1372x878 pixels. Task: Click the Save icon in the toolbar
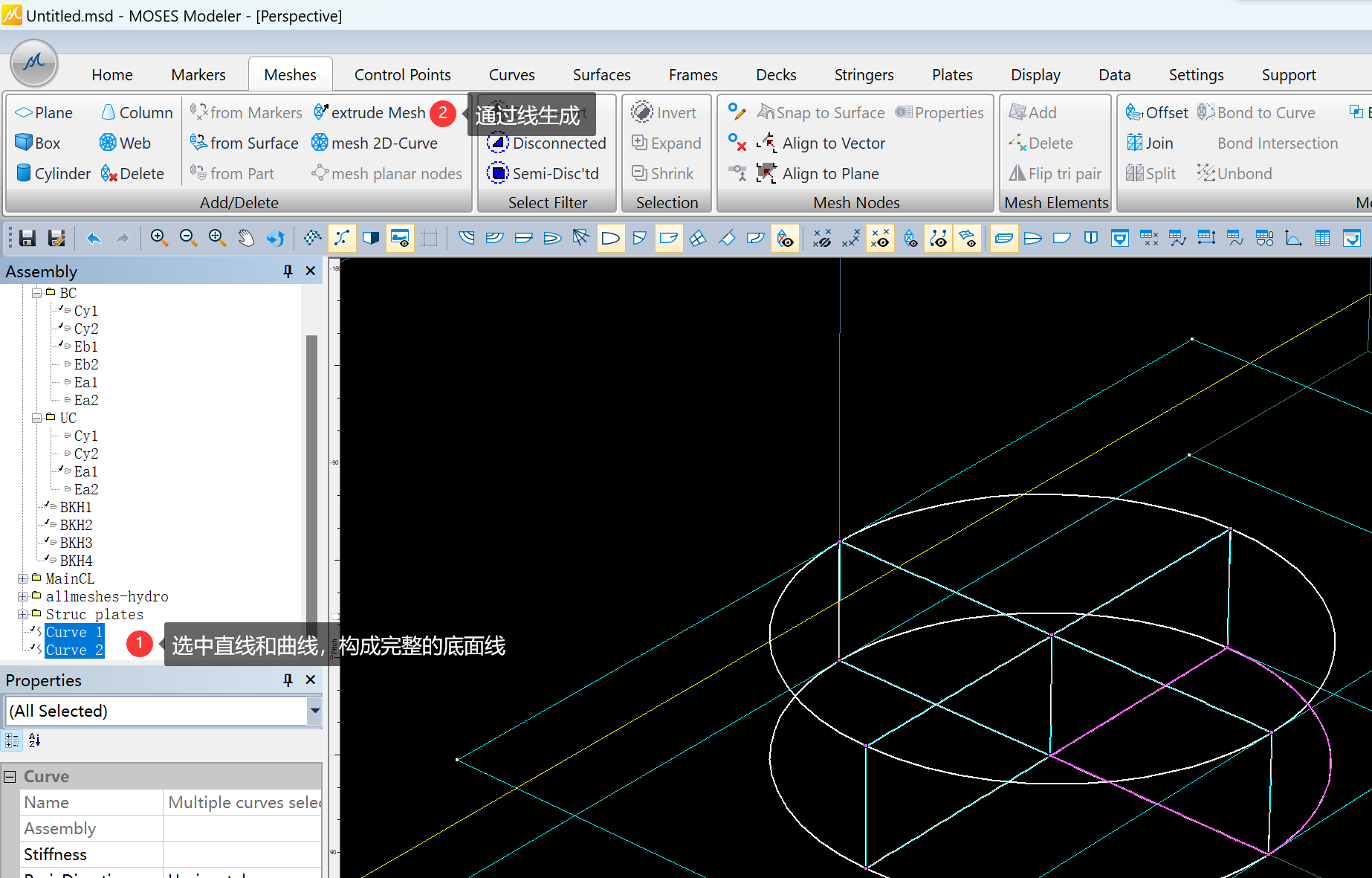[x=27, y=238]
